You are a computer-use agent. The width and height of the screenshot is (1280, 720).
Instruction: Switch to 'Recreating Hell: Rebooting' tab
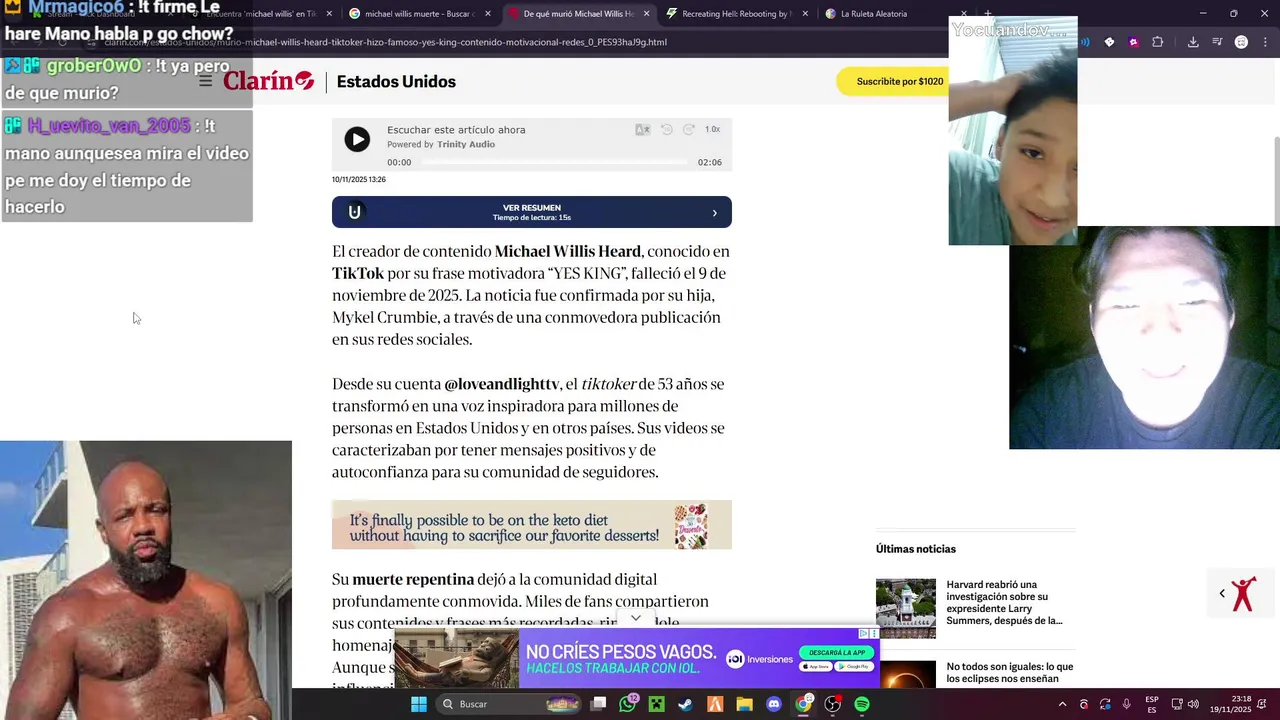tap(736, 14)
